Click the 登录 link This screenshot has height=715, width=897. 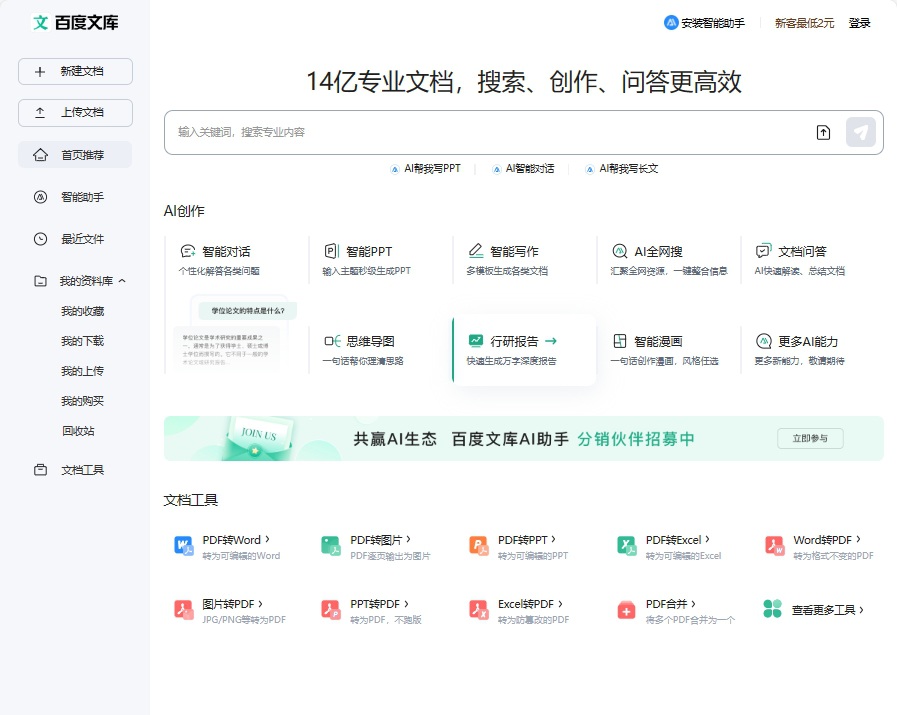[859, 23]
